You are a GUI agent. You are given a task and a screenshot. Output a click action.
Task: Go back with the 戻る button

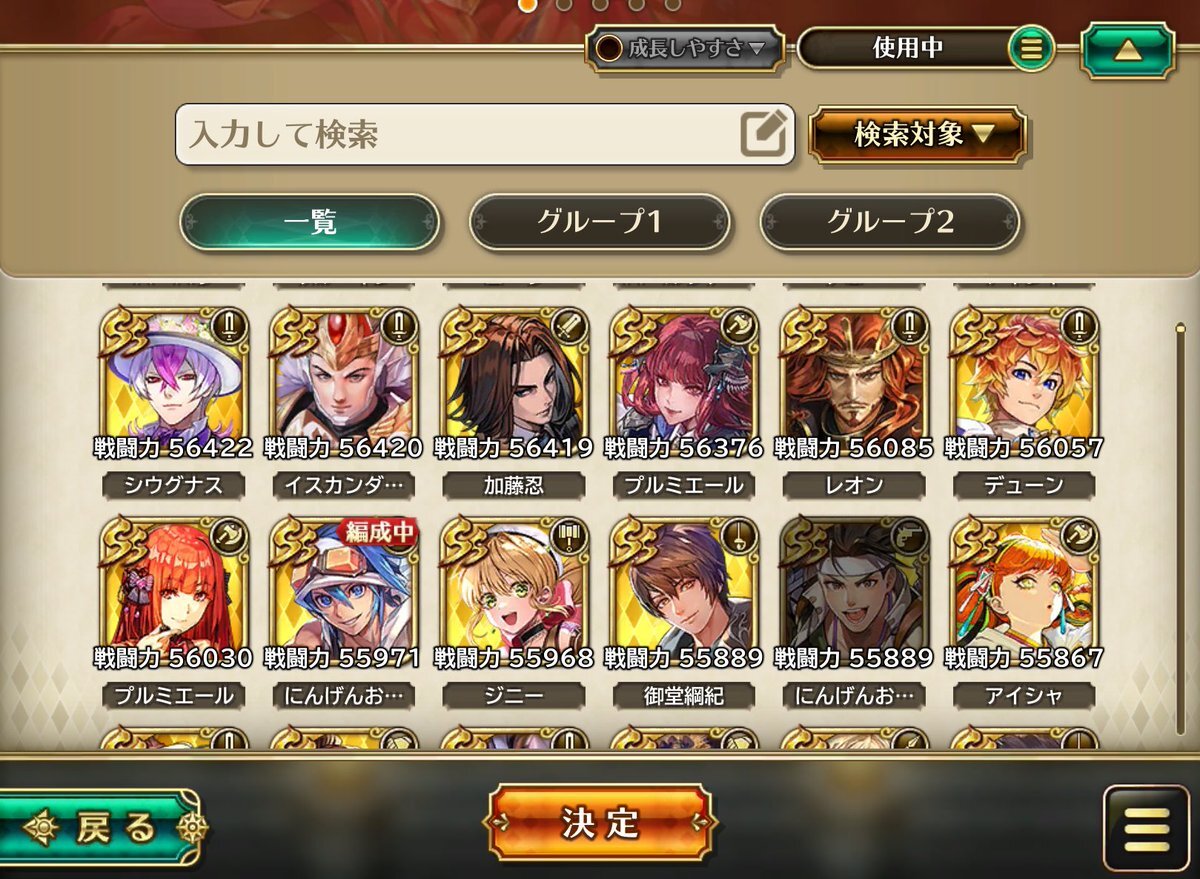(x=100, y=827)
